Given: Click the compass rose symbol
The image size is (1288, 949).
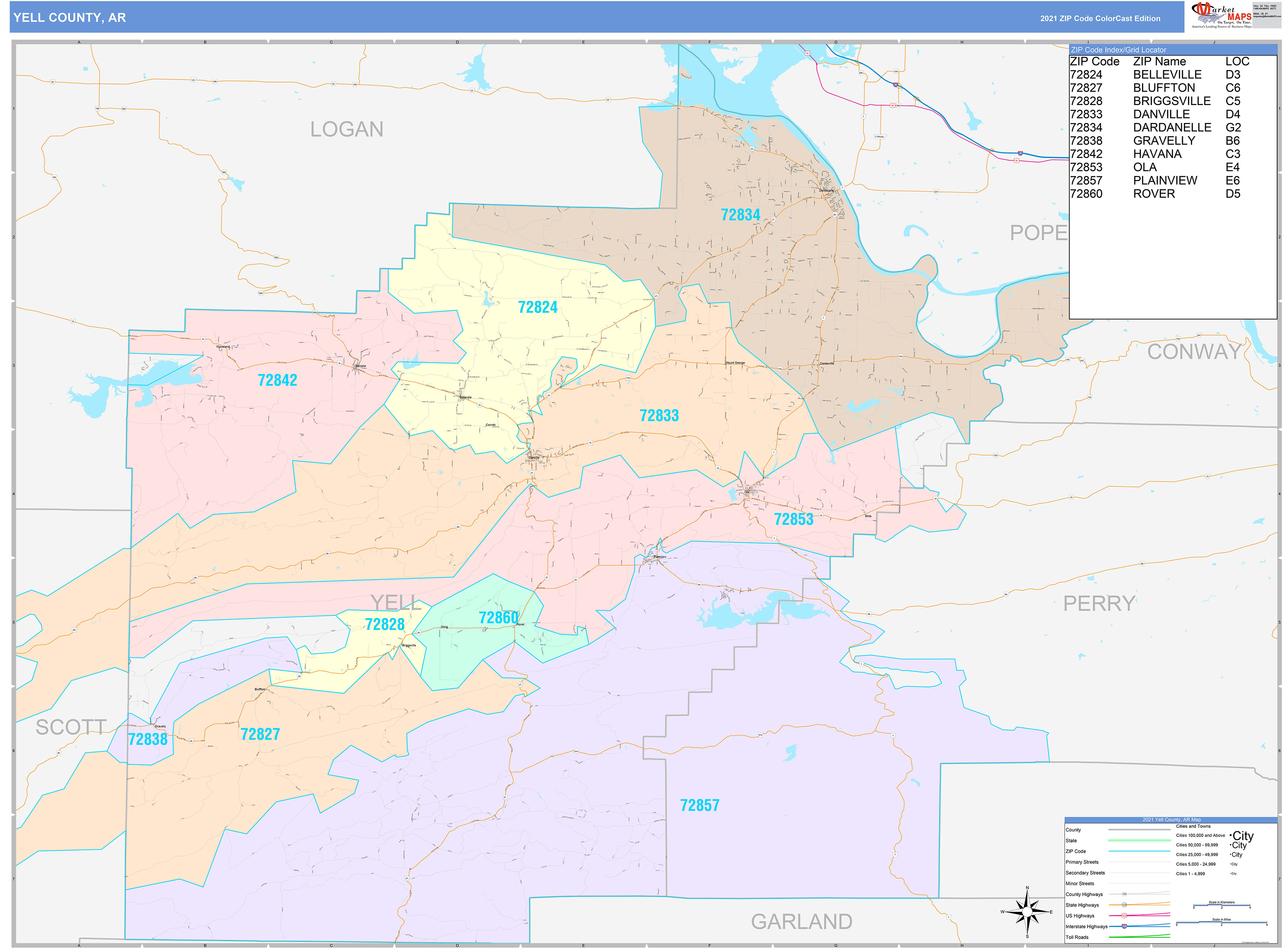Looking at the screenshot, I should (x=1027, y=912).
